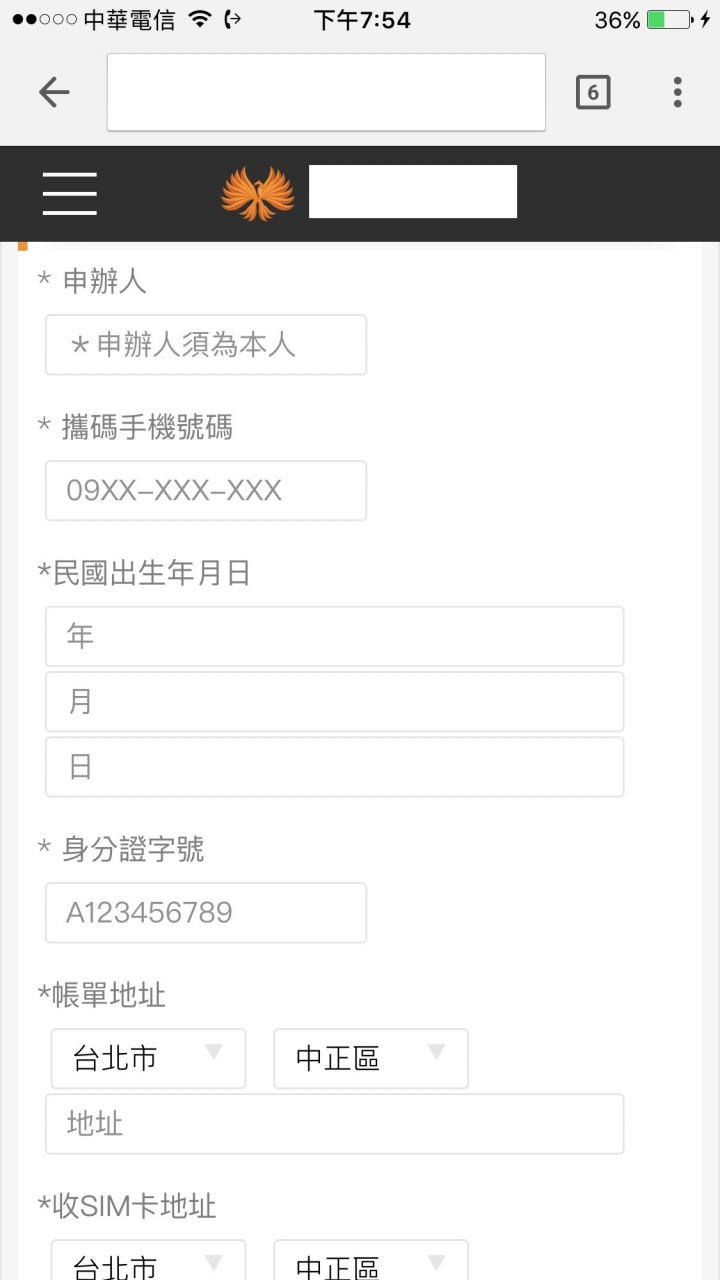This screenshot has height=1280, width=720.
Task: Tap the 身分證字號 ID number field
Action: 205,912
